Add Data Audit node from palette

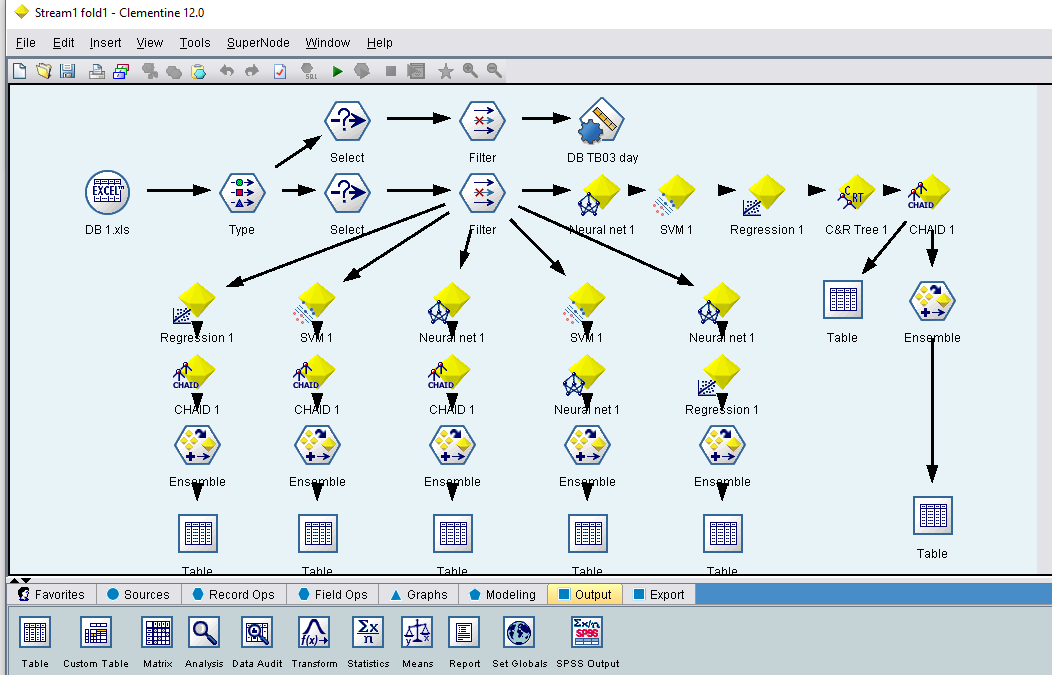click(x=257, y=633)
